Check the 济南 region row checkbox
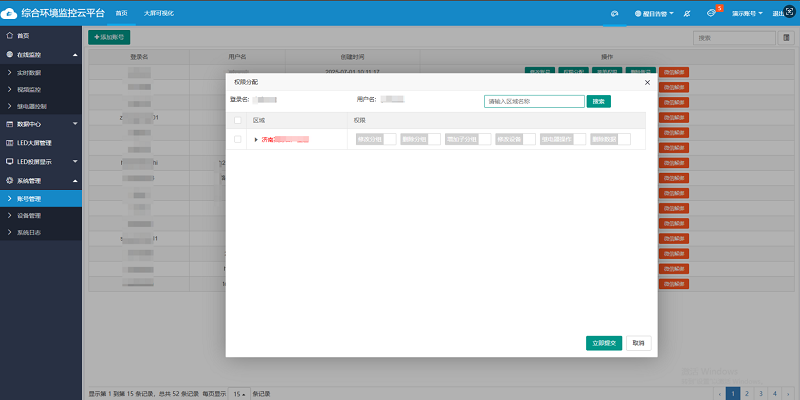 point(238,139)
